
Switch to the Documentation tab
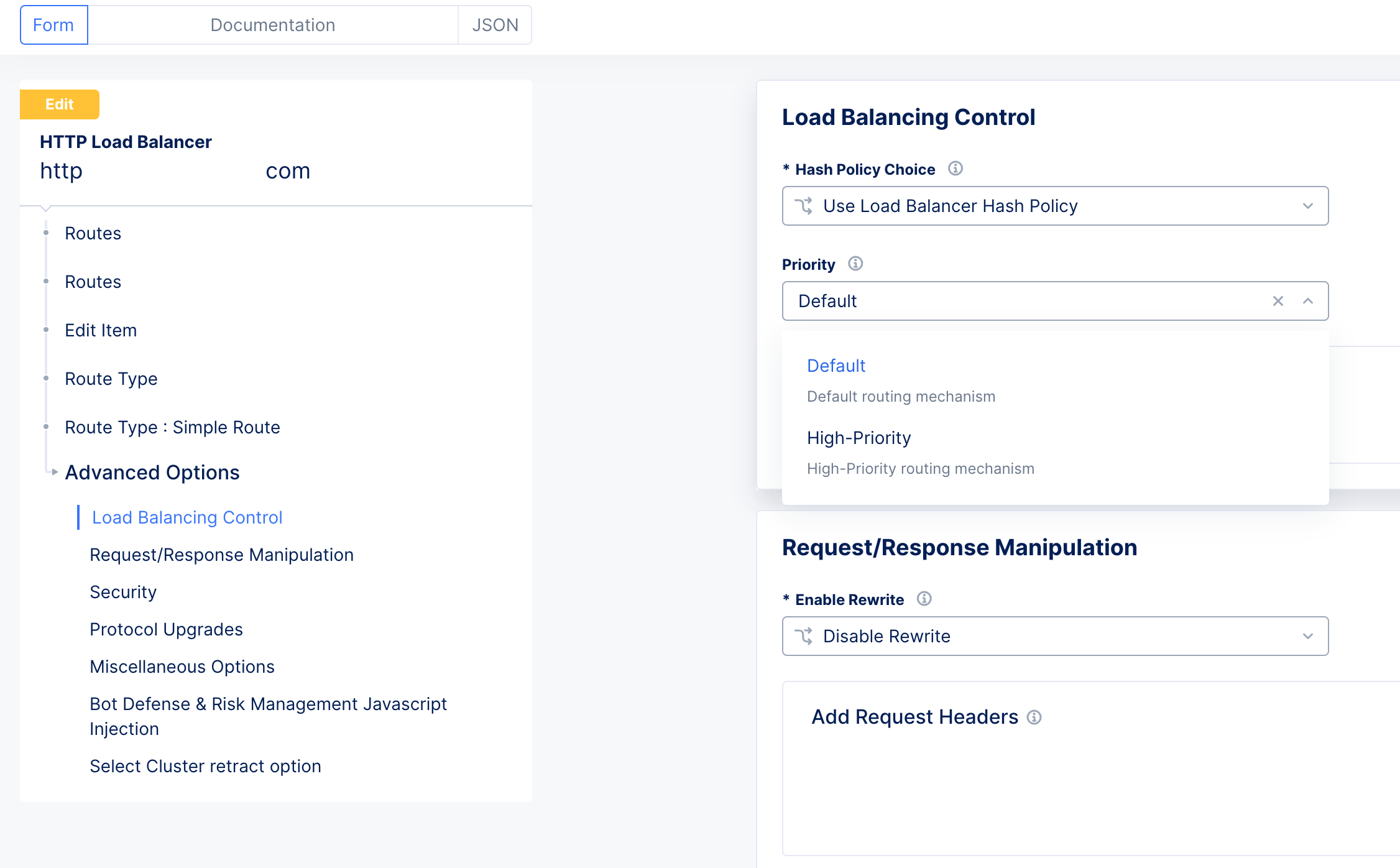click(x=272, y=25)
